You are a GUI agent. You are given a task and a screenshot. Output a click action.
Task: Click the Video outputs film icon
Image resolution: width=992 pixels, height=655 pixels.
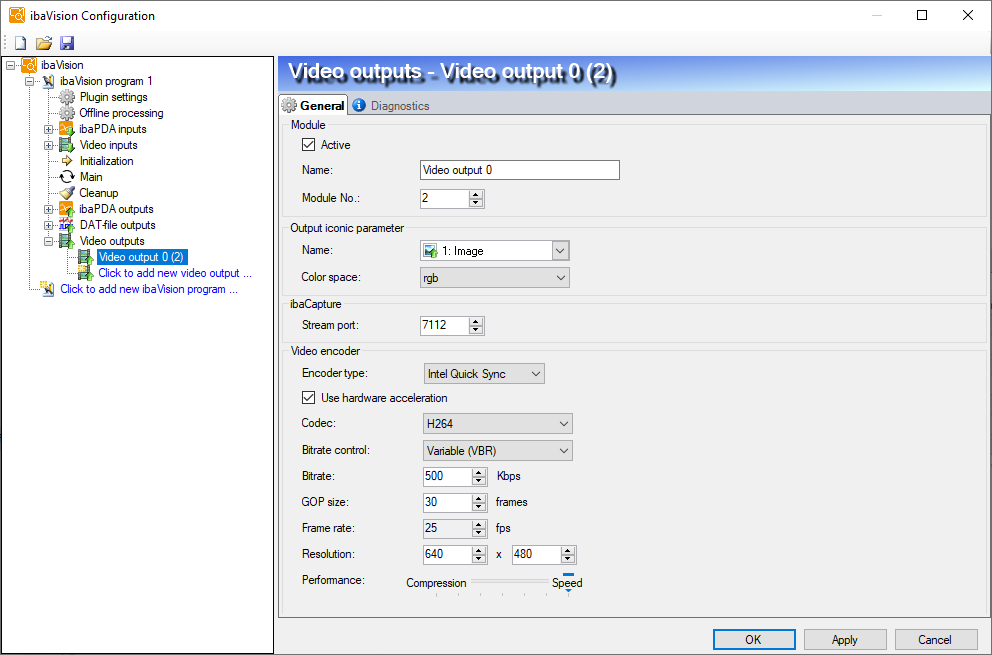click(67, 241)
